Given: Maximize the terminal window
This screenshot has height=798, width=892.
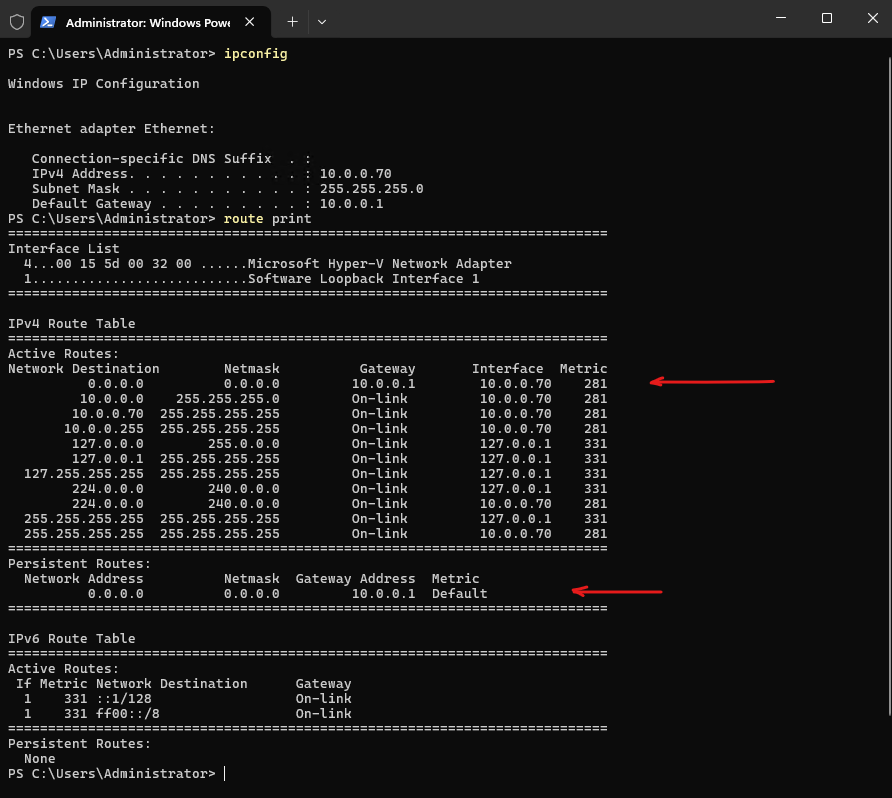Looking at the screenshot, I should click(827, 18).
